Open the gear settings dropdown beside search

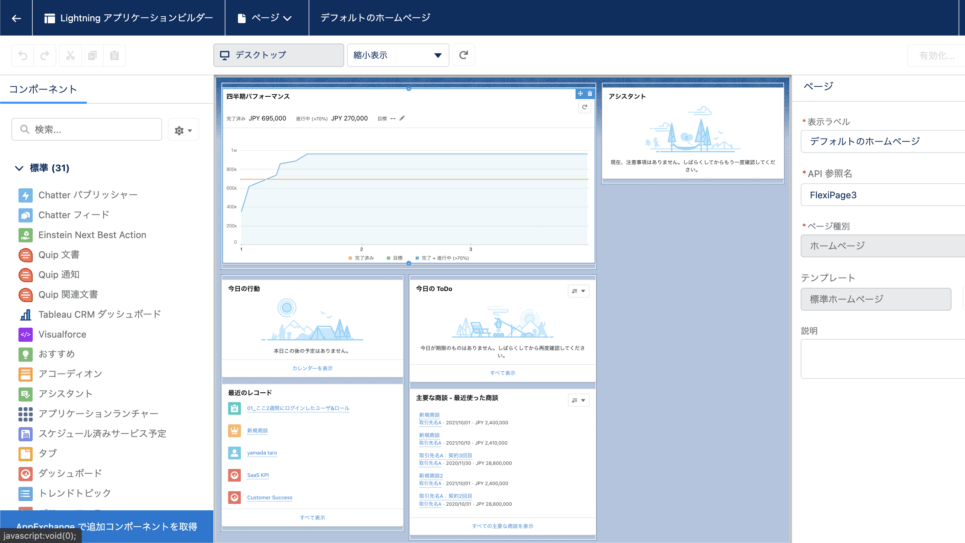(184, 130)
